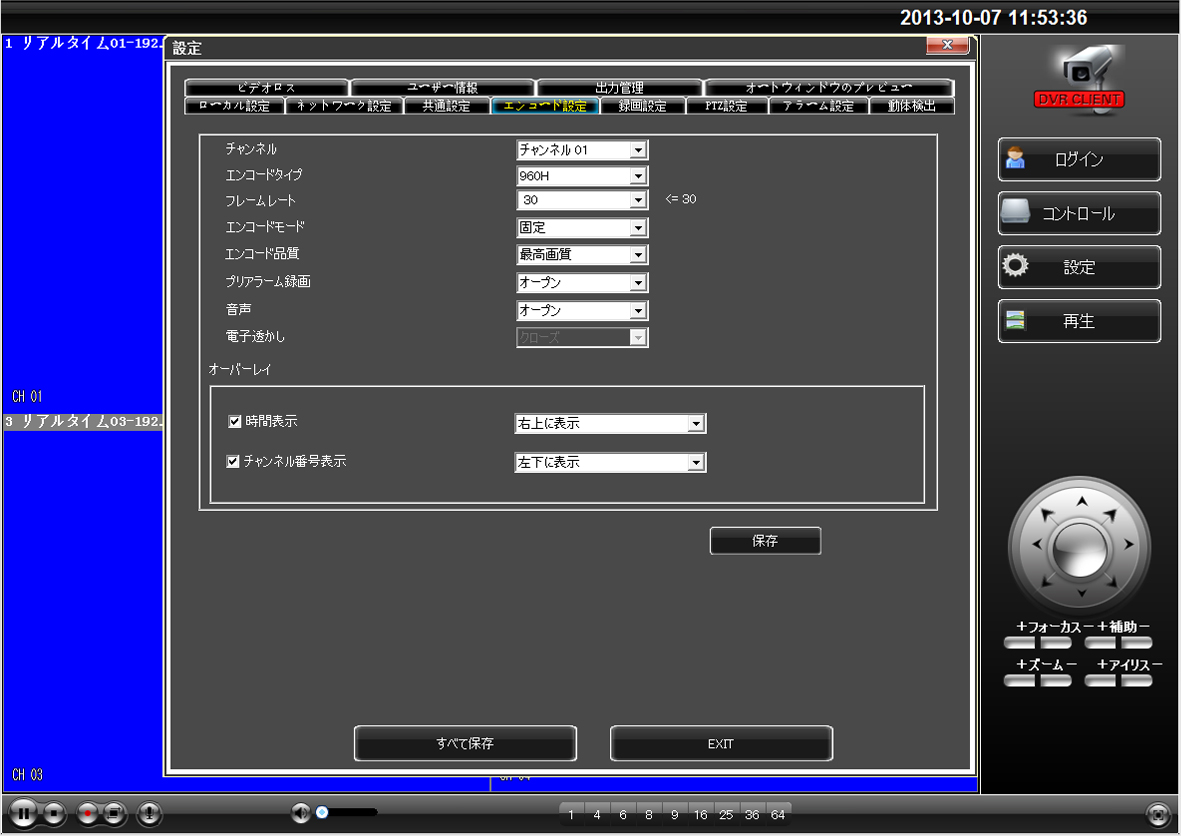Click the すべて保存 button
1181x836 pixels.
pyautogui.click(x=465, y=744)
